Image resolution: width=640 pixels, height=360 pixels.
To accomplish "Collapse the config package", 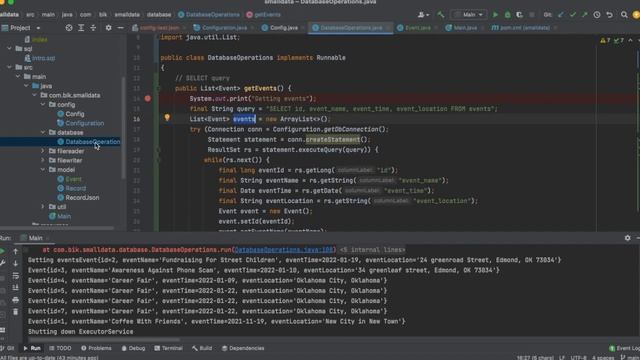I will (43, 104).
